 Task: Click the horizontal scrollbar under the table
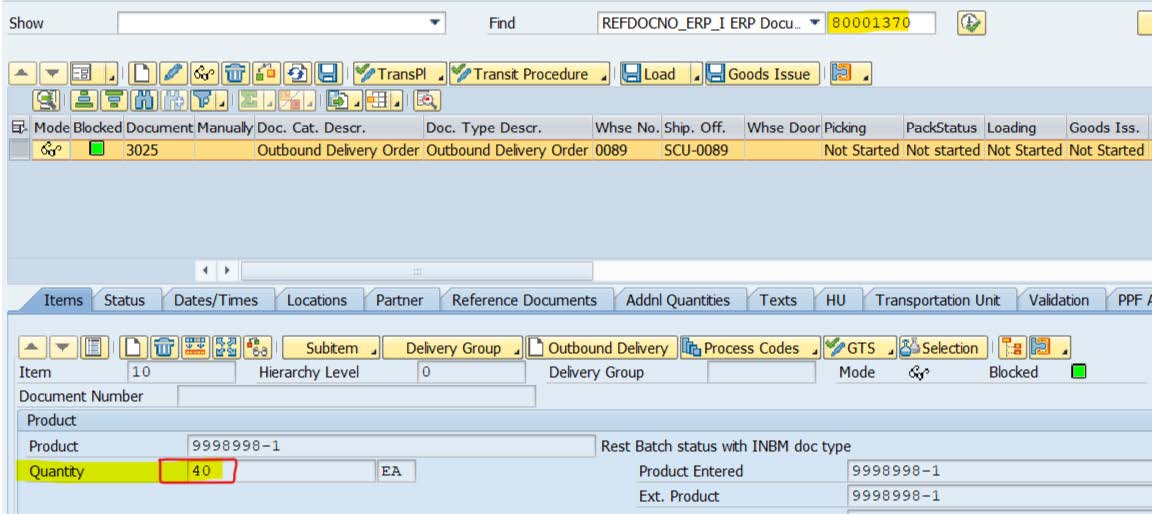(416, 271)
